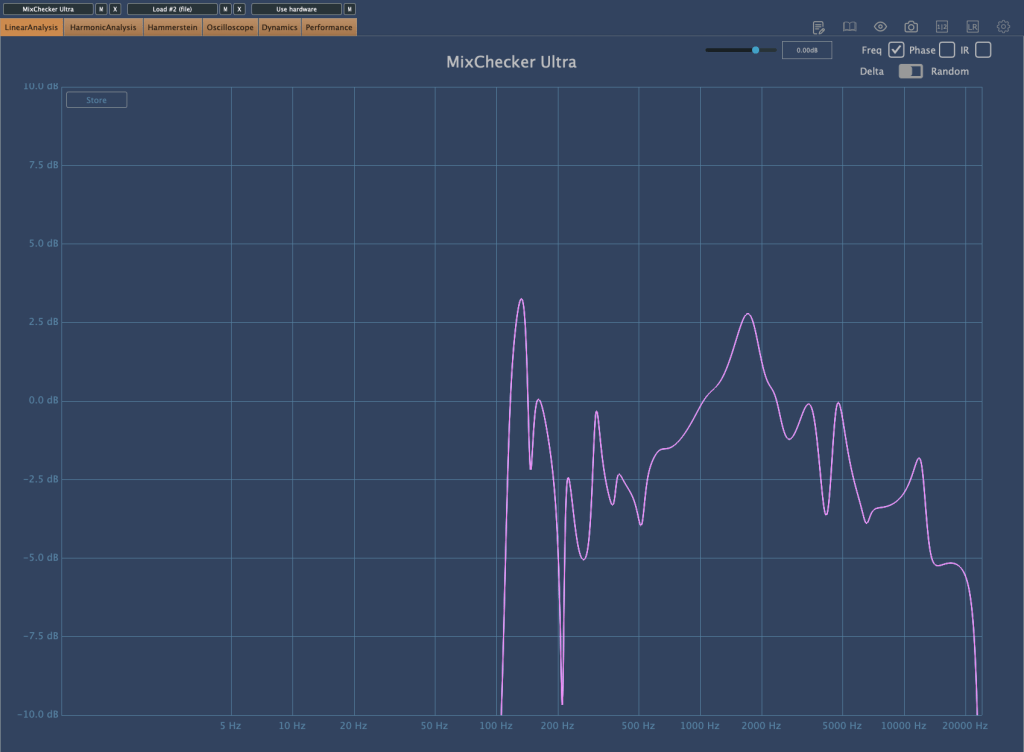Uncheck the Freq checkbox
This screenshot has height=752, width=1024.
coord(896,50)
